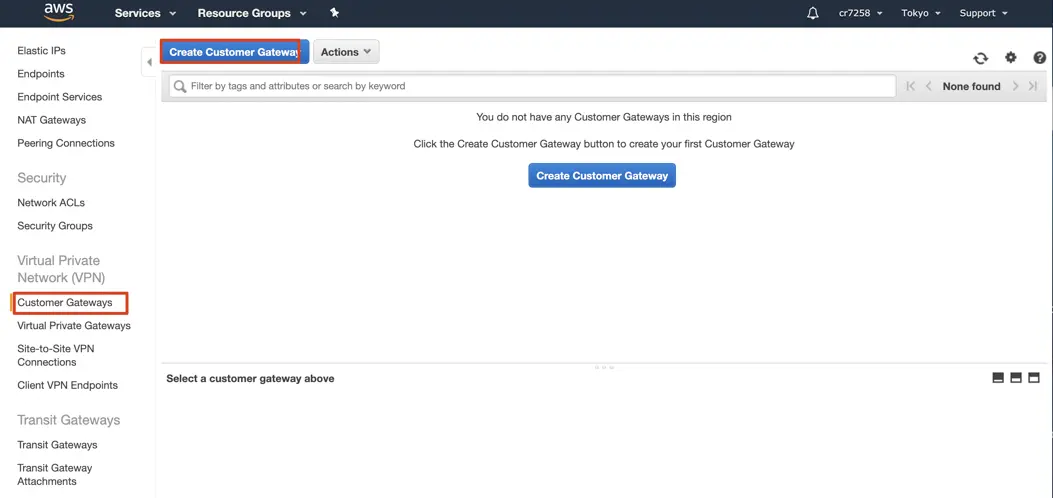This screenshot has width=1053, height=498.
Task: Open the notifications bell
Action: tap(813, 13)
